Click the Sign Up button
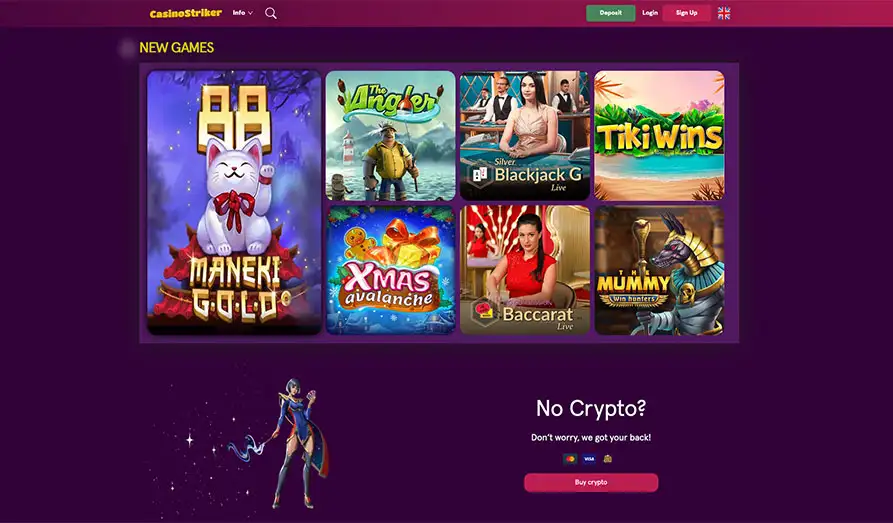 (686, 13)
